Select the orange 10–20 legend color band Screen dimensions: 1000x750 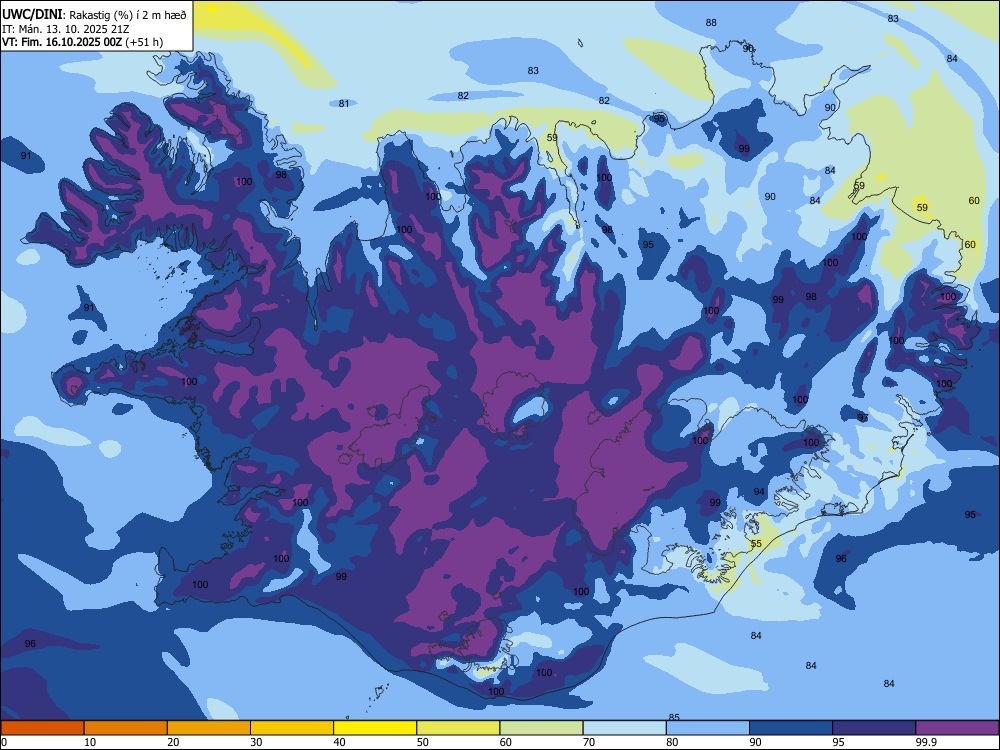pyautogui.click(x=126, y=728)
